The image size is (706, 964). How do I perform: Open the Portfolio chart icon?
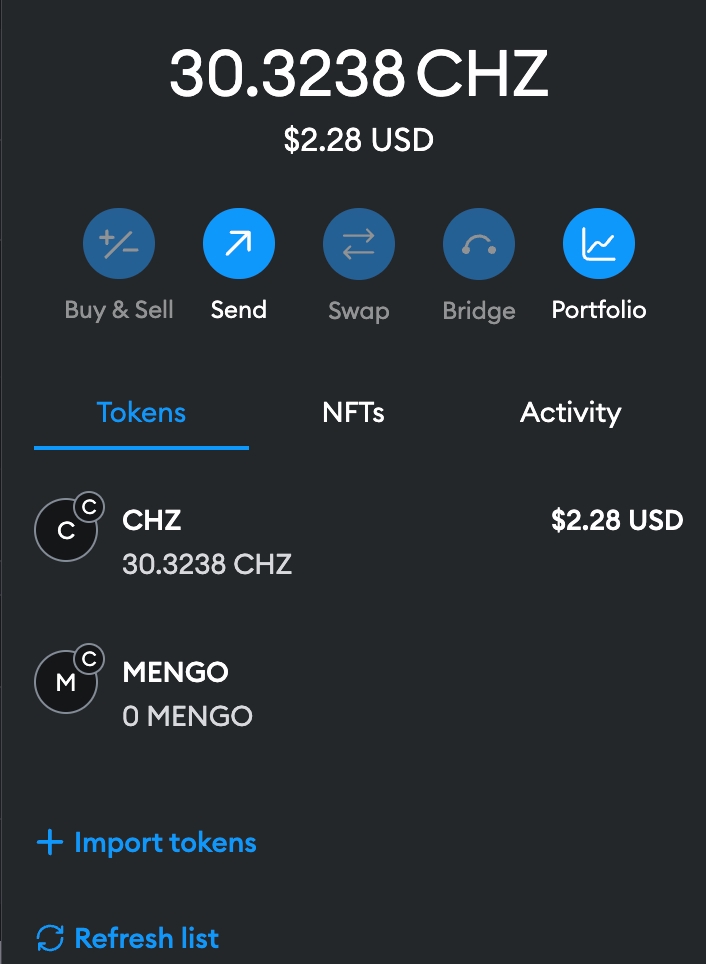599,243
